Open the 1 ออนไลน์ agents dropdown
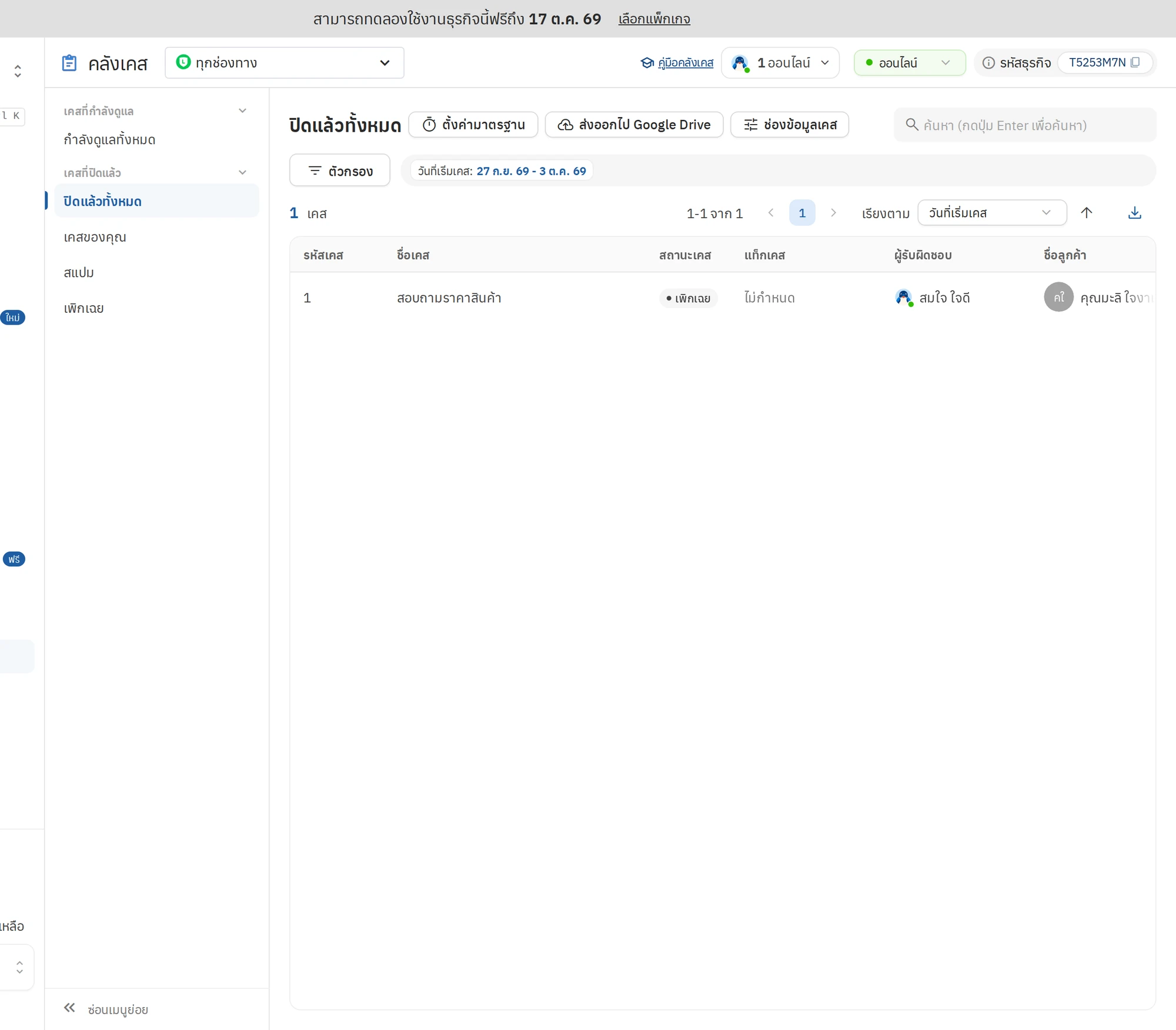The width and height of the screenshot is (1176, 1030). coord(780,63)
